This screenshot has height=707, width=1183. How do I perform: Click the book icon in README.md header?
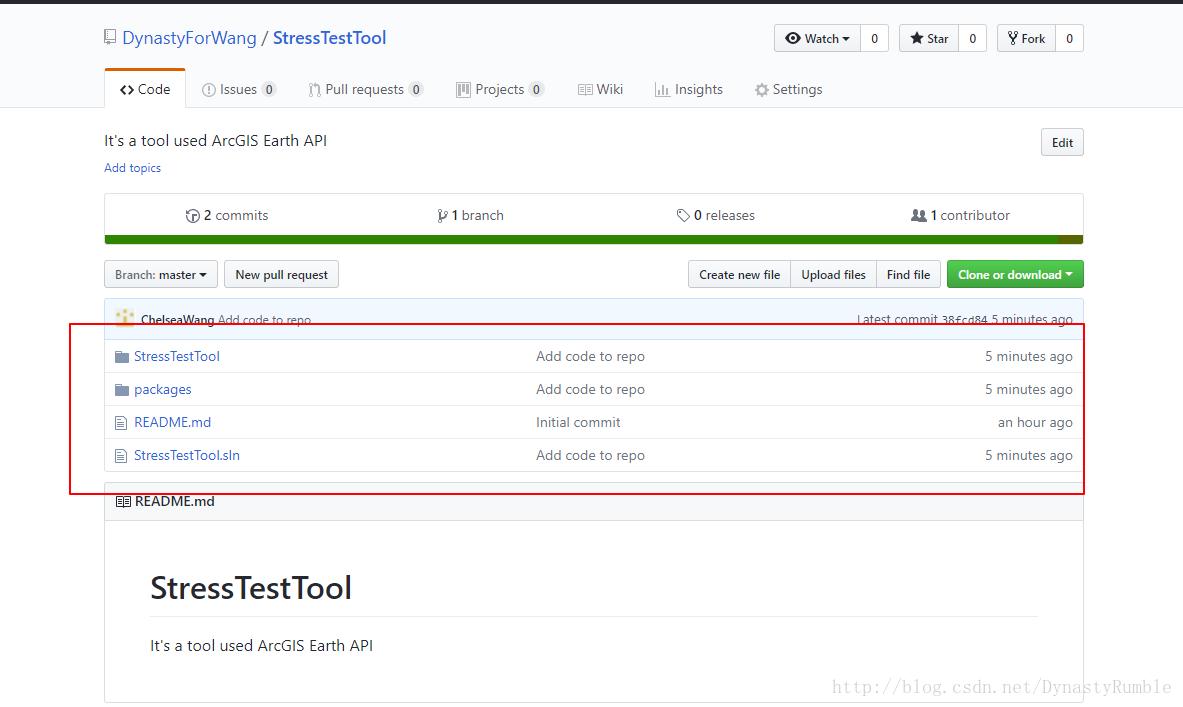tap(123, 502)
